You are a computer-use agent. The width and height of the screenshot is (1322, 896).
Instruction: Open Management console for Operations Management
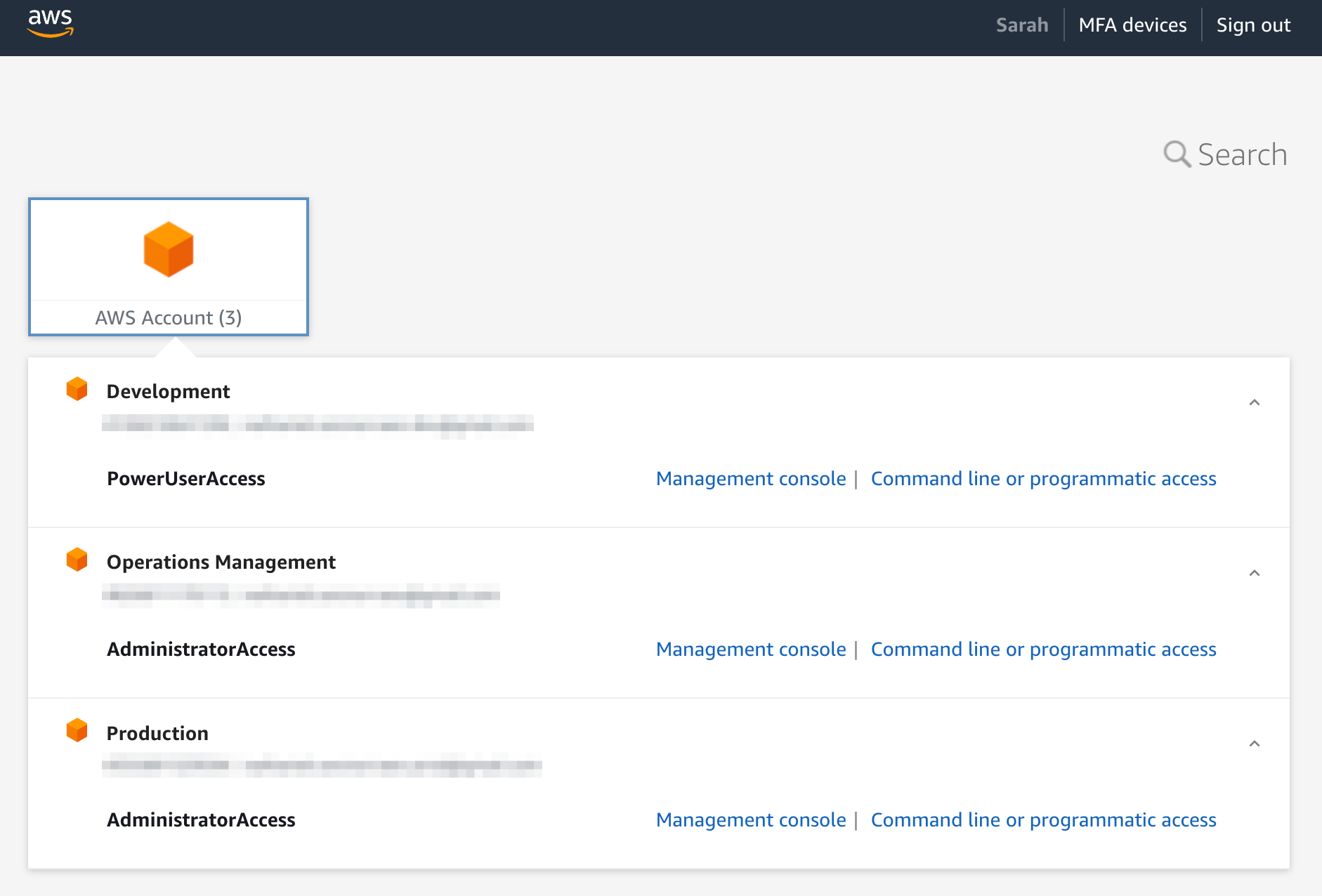click(x=751, y=650)
